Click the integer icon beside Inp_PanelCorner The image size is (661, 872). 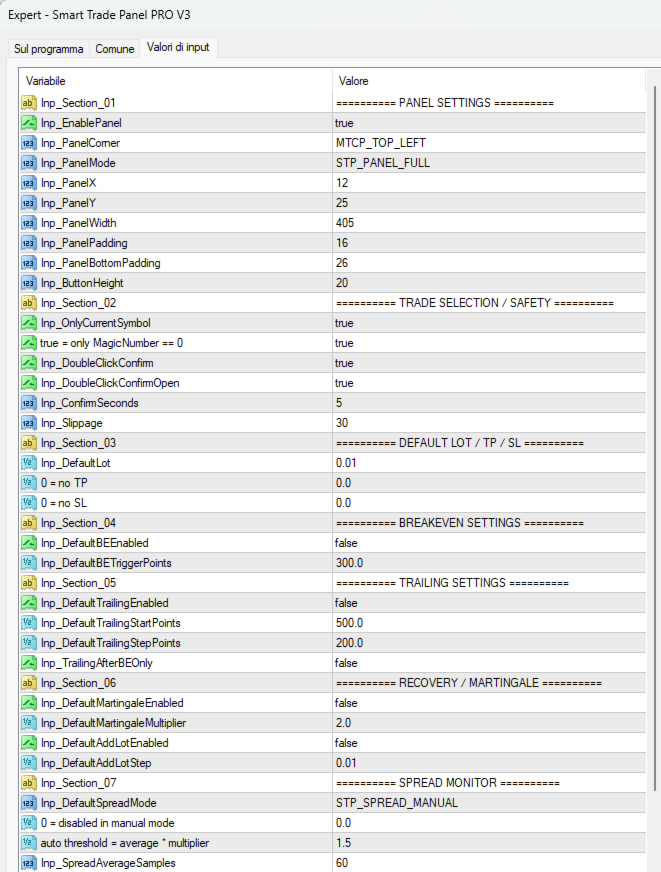click(x=28, y=143)
